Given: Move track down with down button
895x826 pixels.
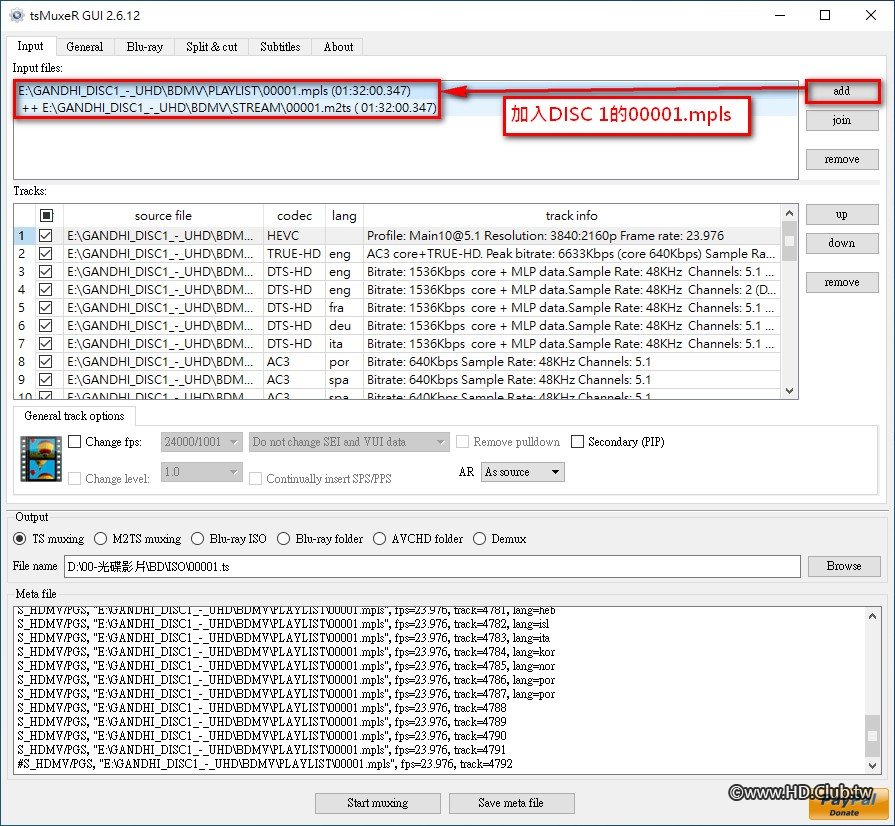Looking at the screenshot, I should (842, 243).
